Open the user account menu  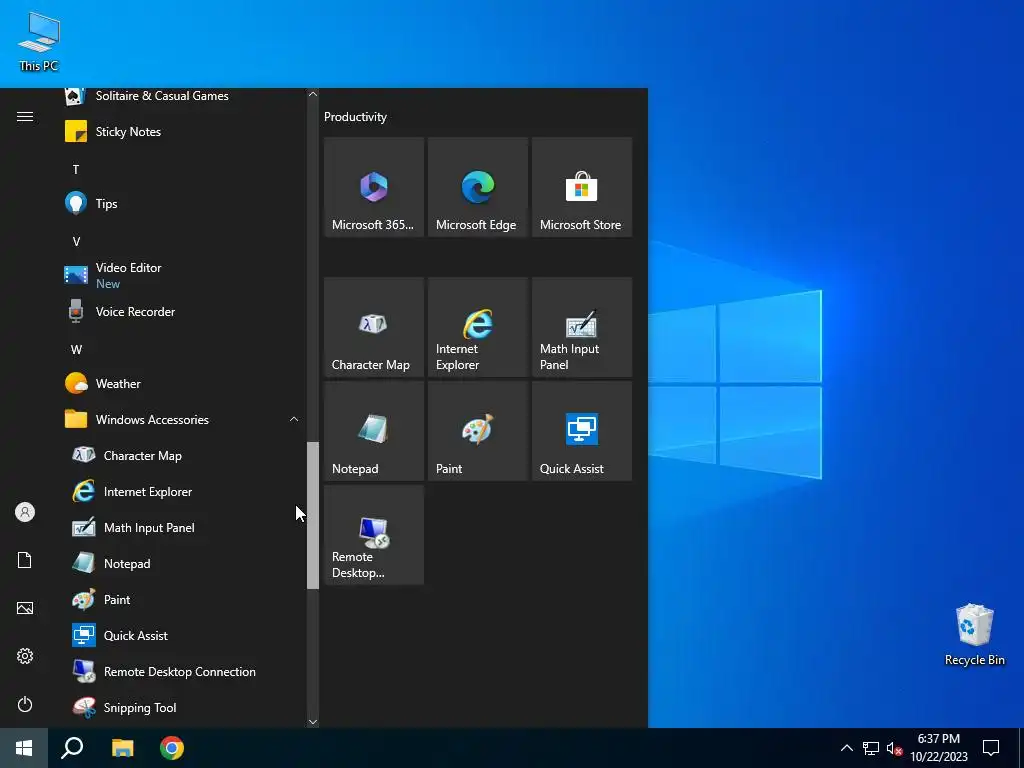click(x=25, y=512)
